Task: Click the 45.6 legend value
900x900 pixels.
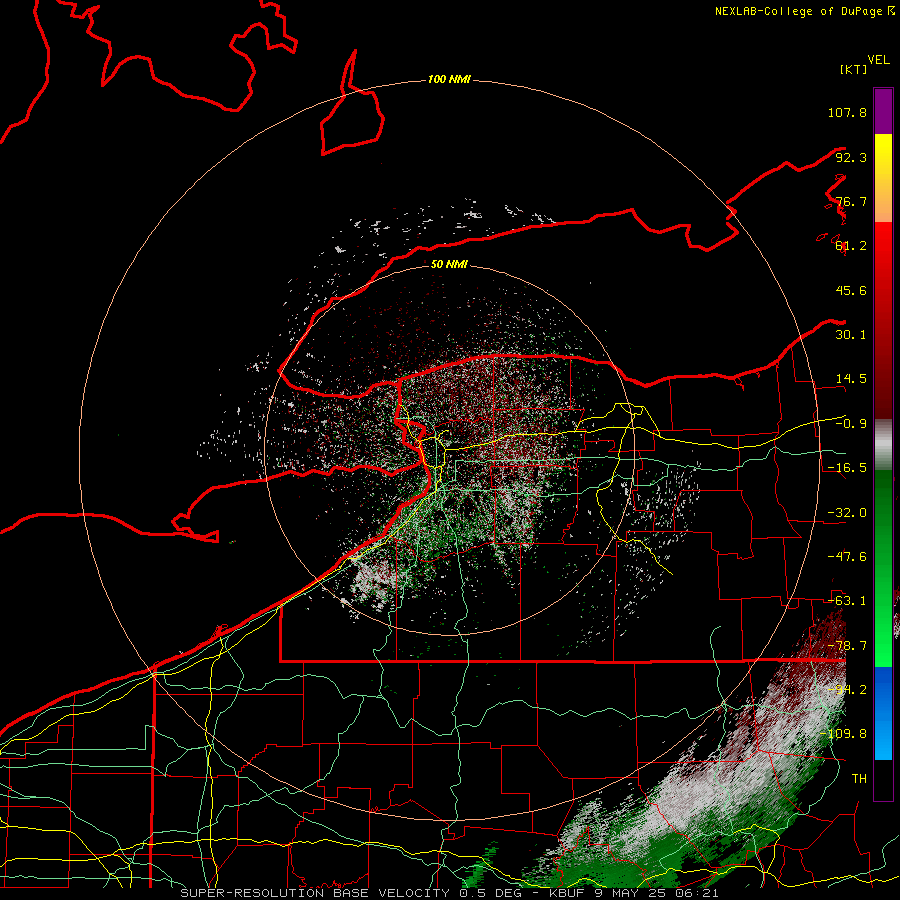Action: (851, 290)
